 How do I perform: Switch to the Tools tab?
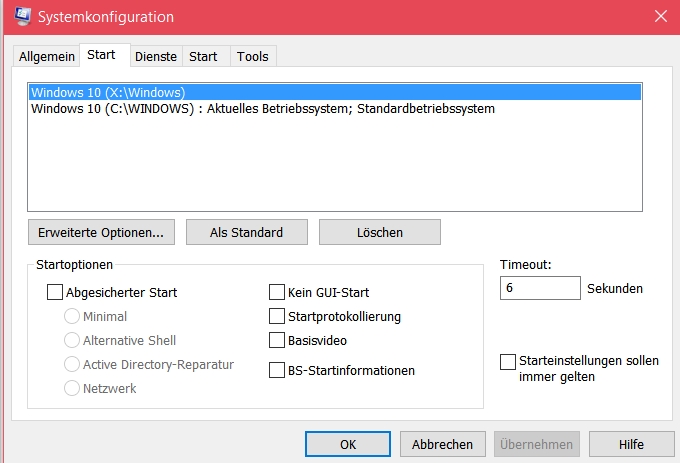pos(252,56)
